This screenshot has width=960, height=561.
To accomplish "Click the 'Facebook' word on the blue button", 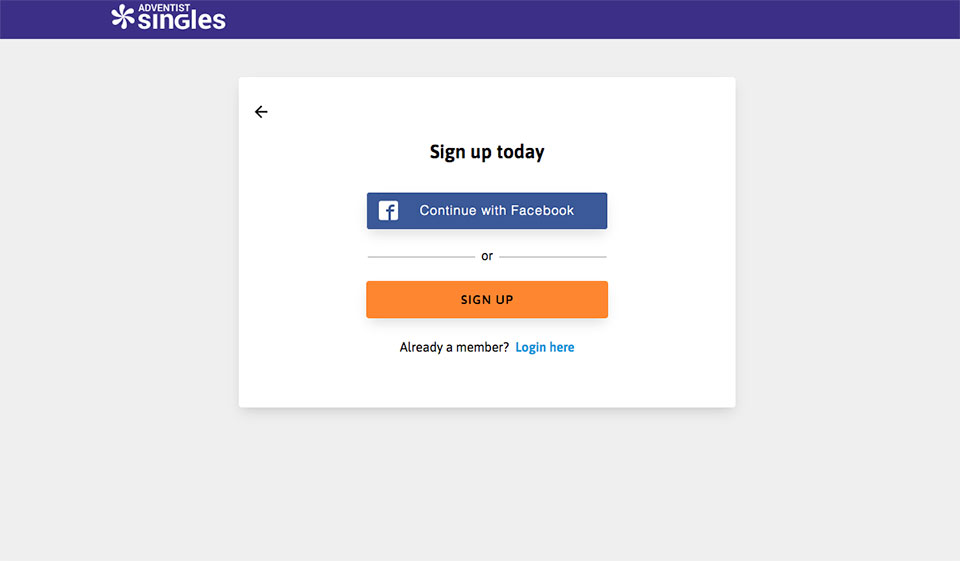I will (x=542, y=211).
